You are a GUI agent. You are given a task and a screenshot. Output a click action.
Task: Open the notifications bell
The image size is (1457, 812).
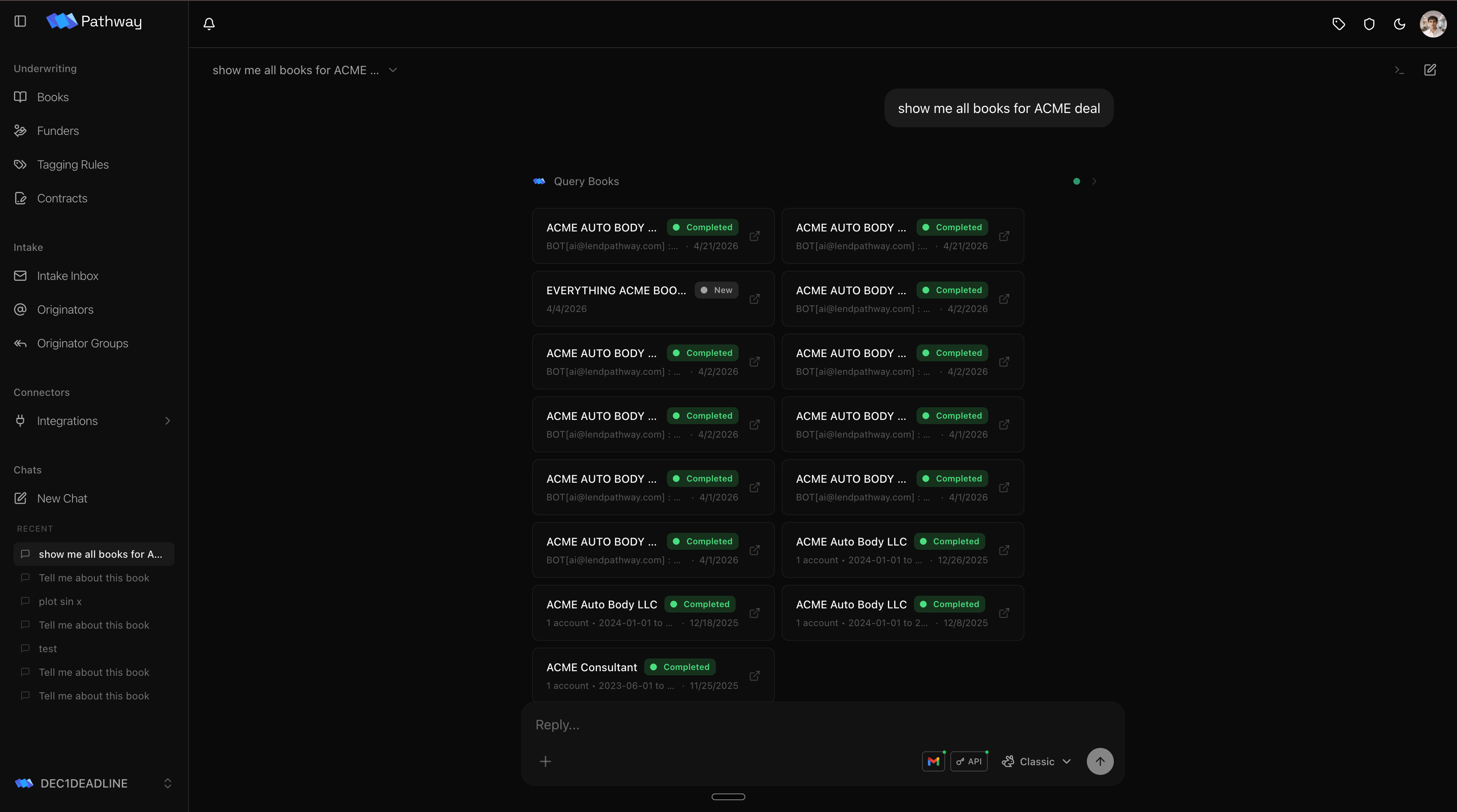[x=209, y=24]
